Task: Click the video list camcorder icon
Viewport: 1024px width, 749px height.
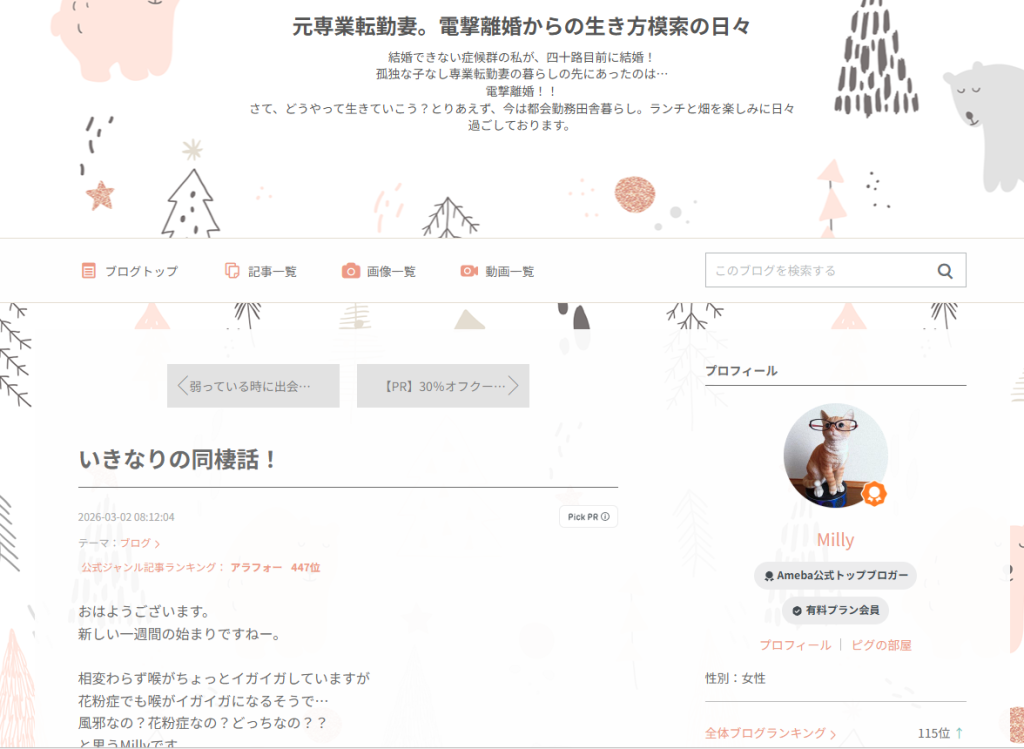Action: 469,271
